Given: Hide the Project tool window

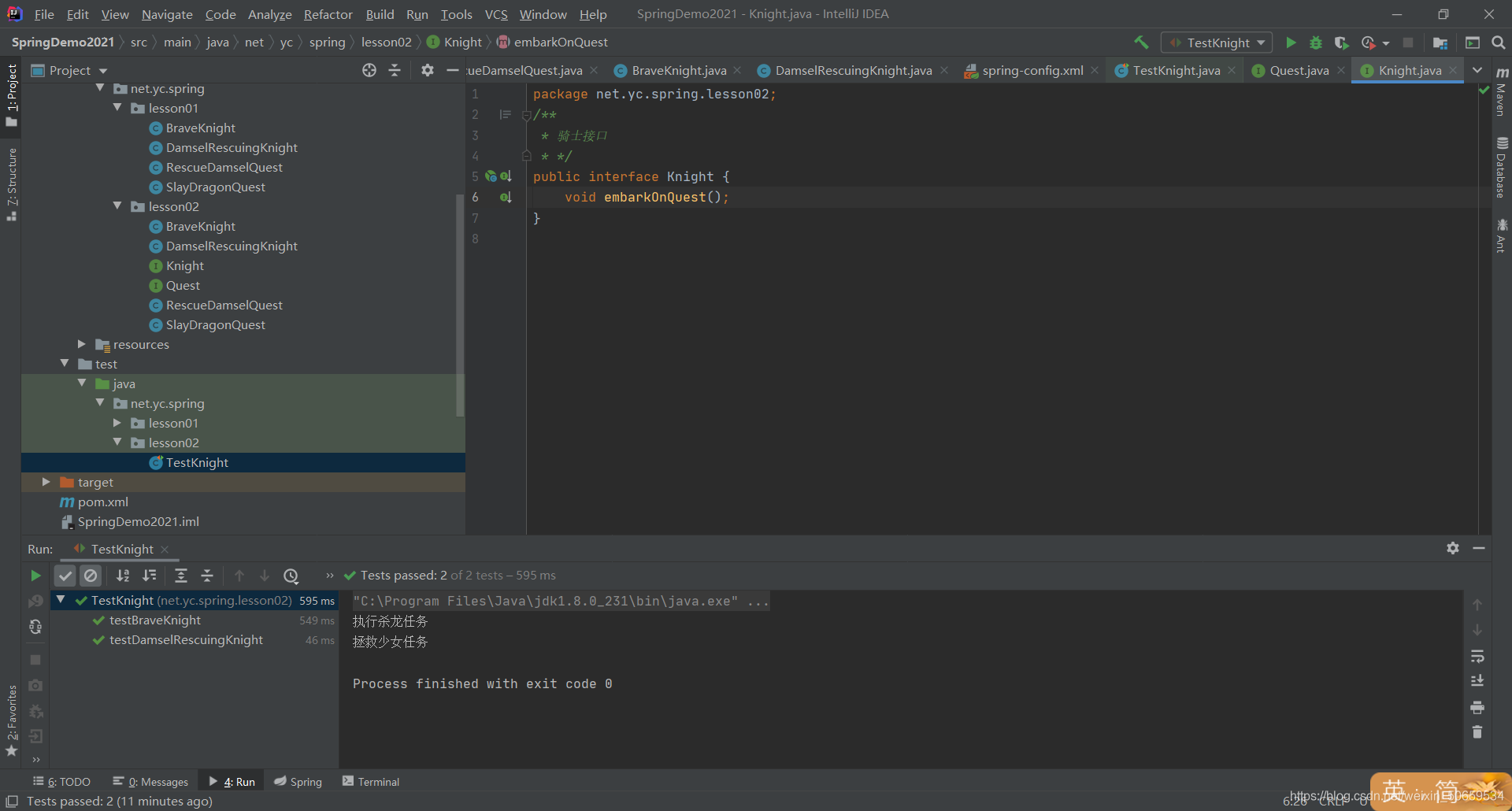Looking at the screenshot, I should click(x=452, y=70).
